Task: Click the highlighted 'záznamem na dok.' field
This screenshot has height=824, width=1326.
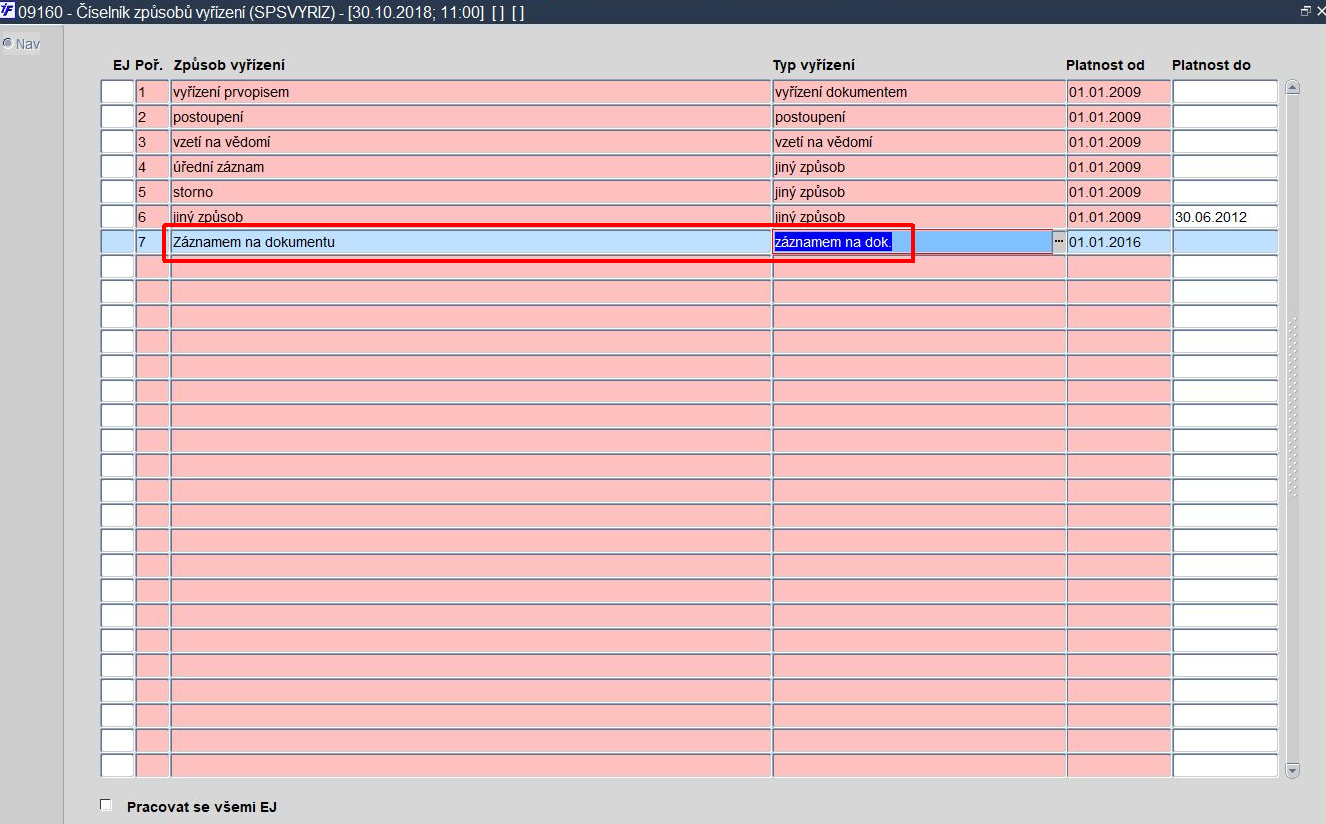Action: tap(912, 241)
